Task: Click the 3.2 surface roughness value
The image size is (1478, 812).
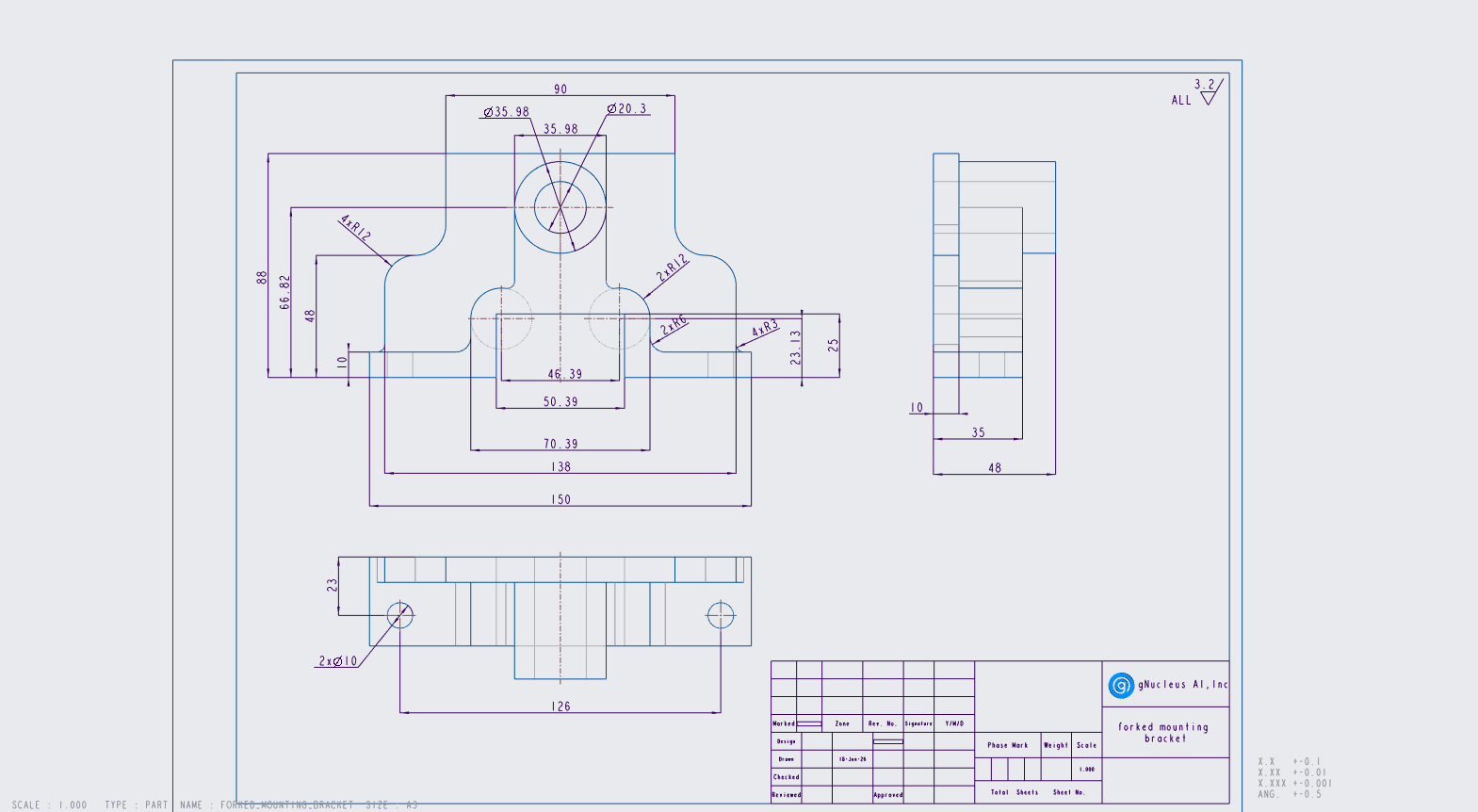Action: [1205, 85]
